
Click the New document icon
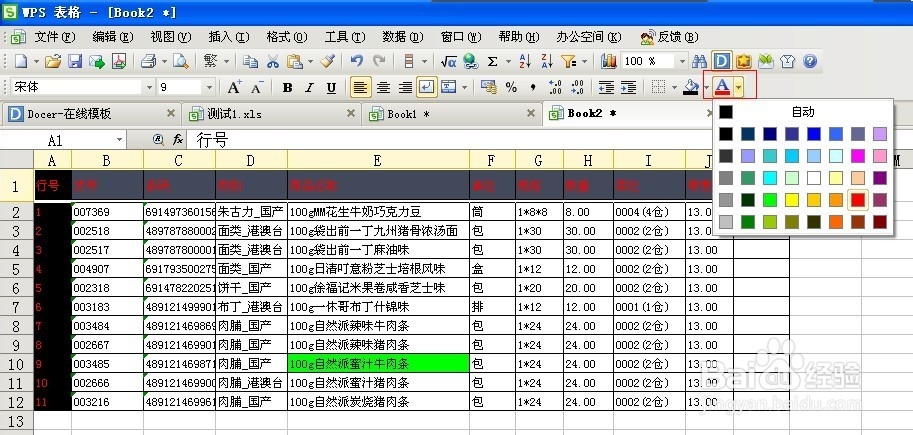click(21, 61)
